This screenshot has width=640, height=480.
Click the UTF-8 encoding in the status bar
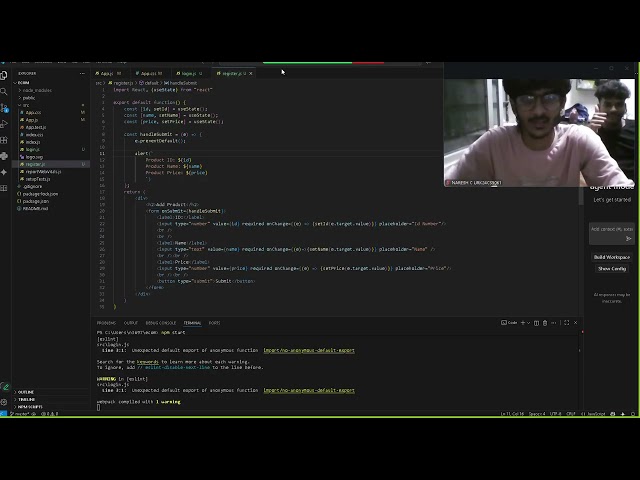point(556,414)
